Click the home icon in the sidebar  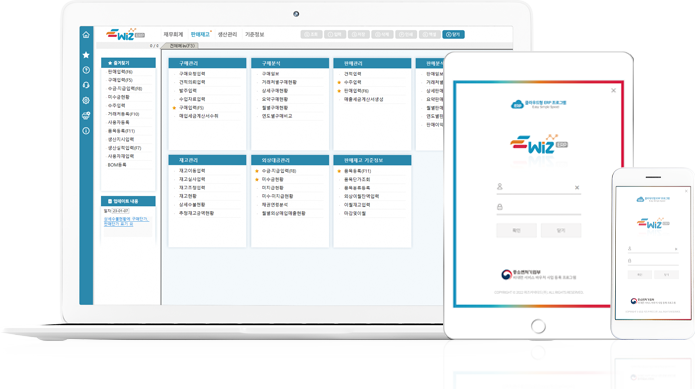point(86,35)
